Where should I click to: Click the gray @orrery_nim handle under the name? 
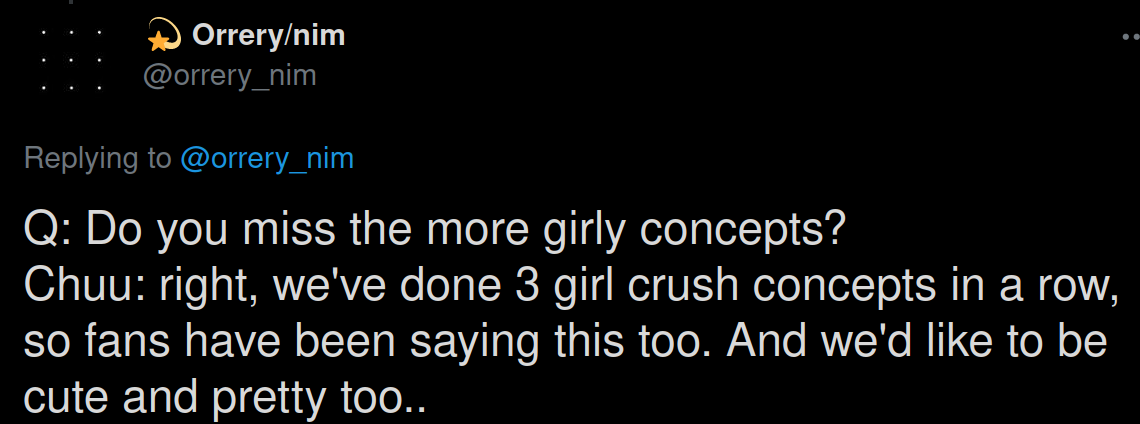pos(230,75)
